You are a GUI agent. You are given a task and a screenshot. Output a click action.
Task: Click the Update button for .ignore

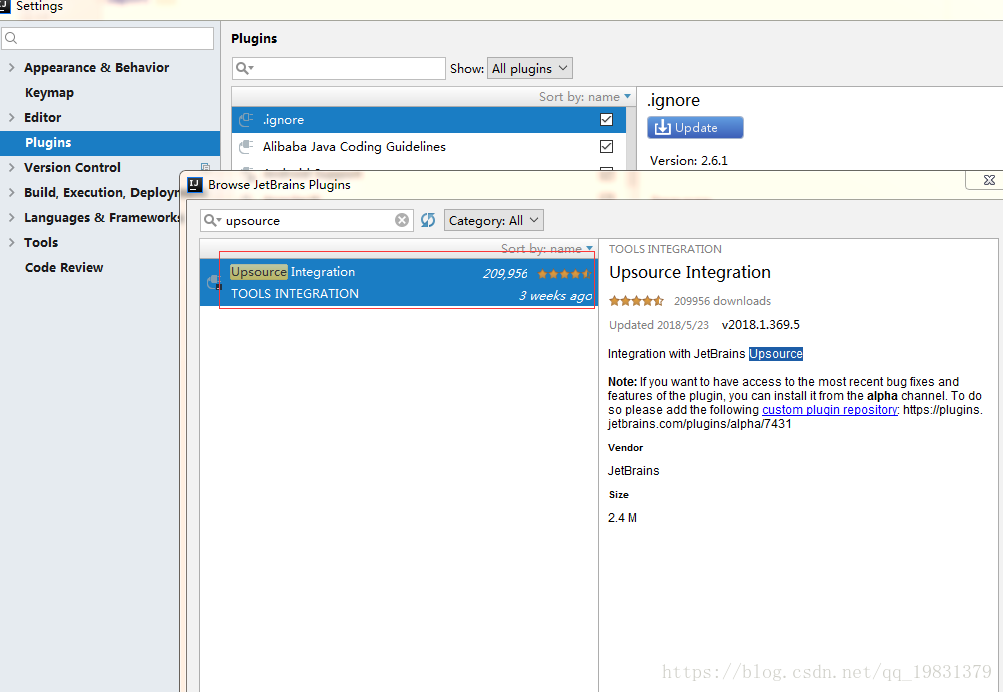point(695,127)
